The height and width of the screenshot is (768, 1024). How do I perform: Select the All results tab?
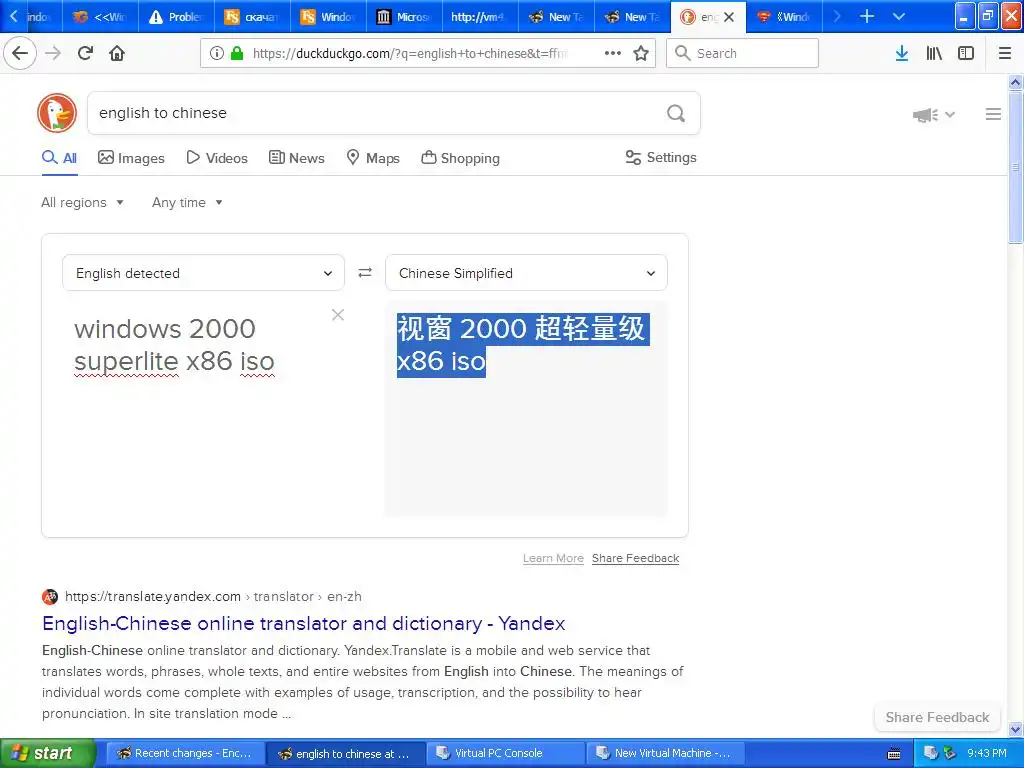(x=59, y=158)
